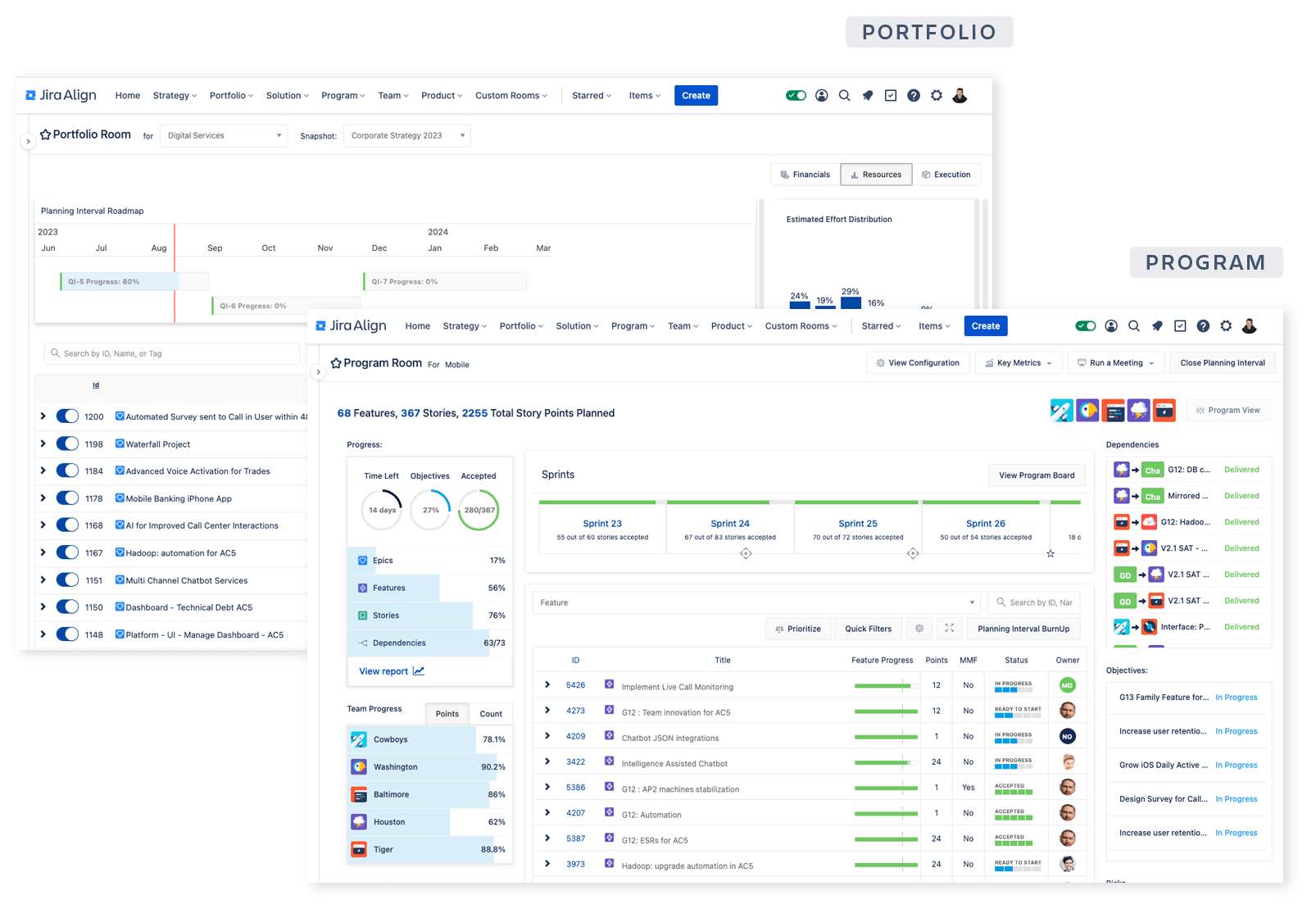The width and height of the screenshot is (1316, 918).
Task: Select the airplane team icon near Program View
Action: [1061, 410]
